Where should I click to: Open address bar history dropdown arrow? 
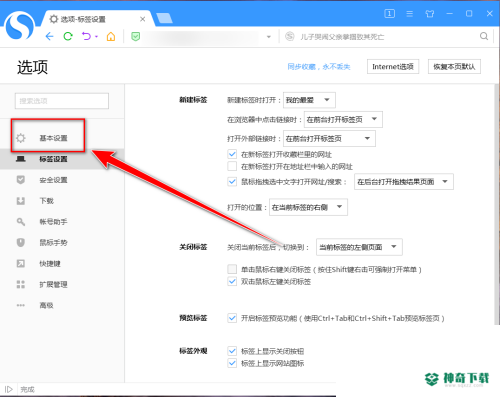[x=269, y=37]
